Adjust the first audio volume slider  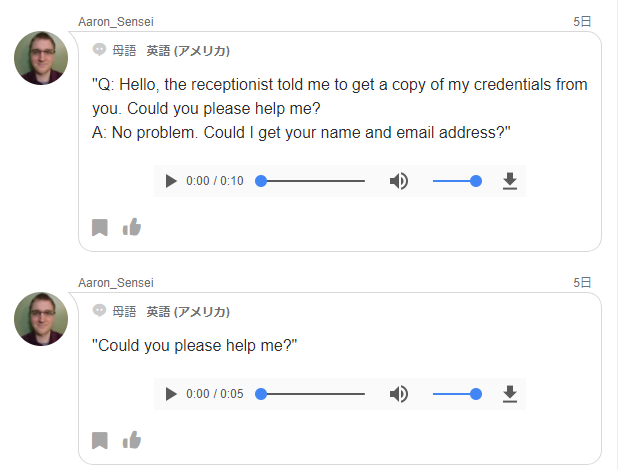tap(456, 181)
